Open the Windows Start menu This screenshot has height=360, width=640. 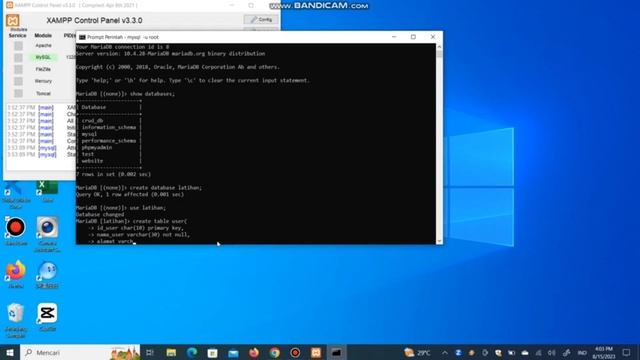pyautogui.click(x=10, y=352)
